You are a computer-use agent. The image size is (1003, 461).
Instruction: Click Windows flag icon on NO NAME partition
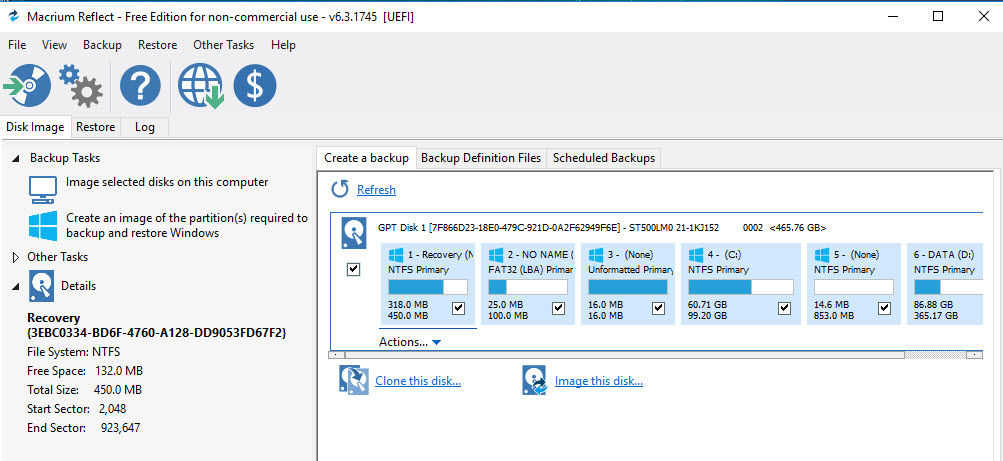click(496, 254)
